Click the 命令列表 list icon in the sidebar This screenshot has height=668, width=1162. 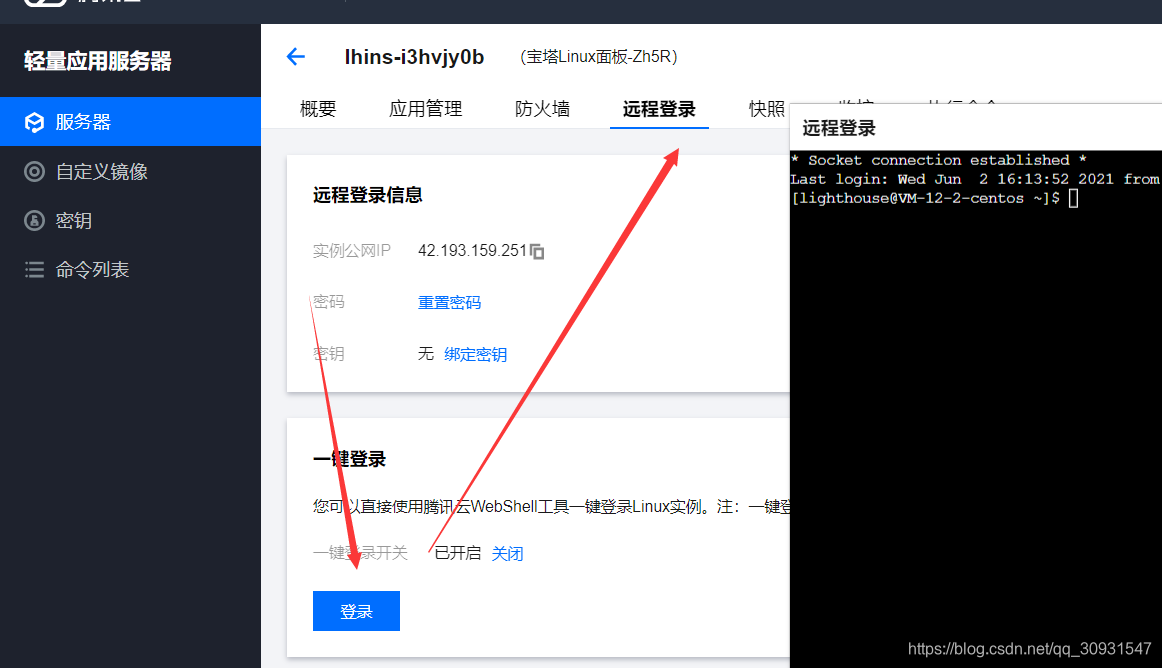34,269
